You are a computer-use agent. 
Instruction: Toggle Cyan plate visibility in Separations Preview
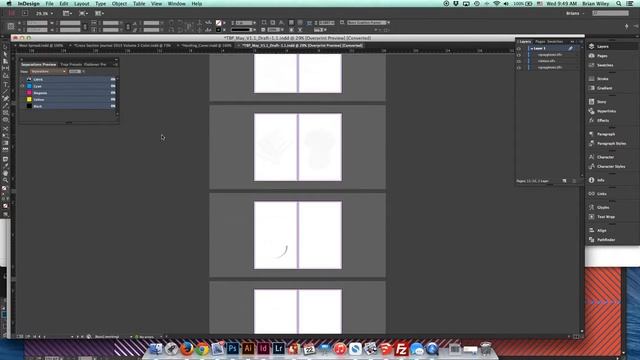[x=23, y=86]
